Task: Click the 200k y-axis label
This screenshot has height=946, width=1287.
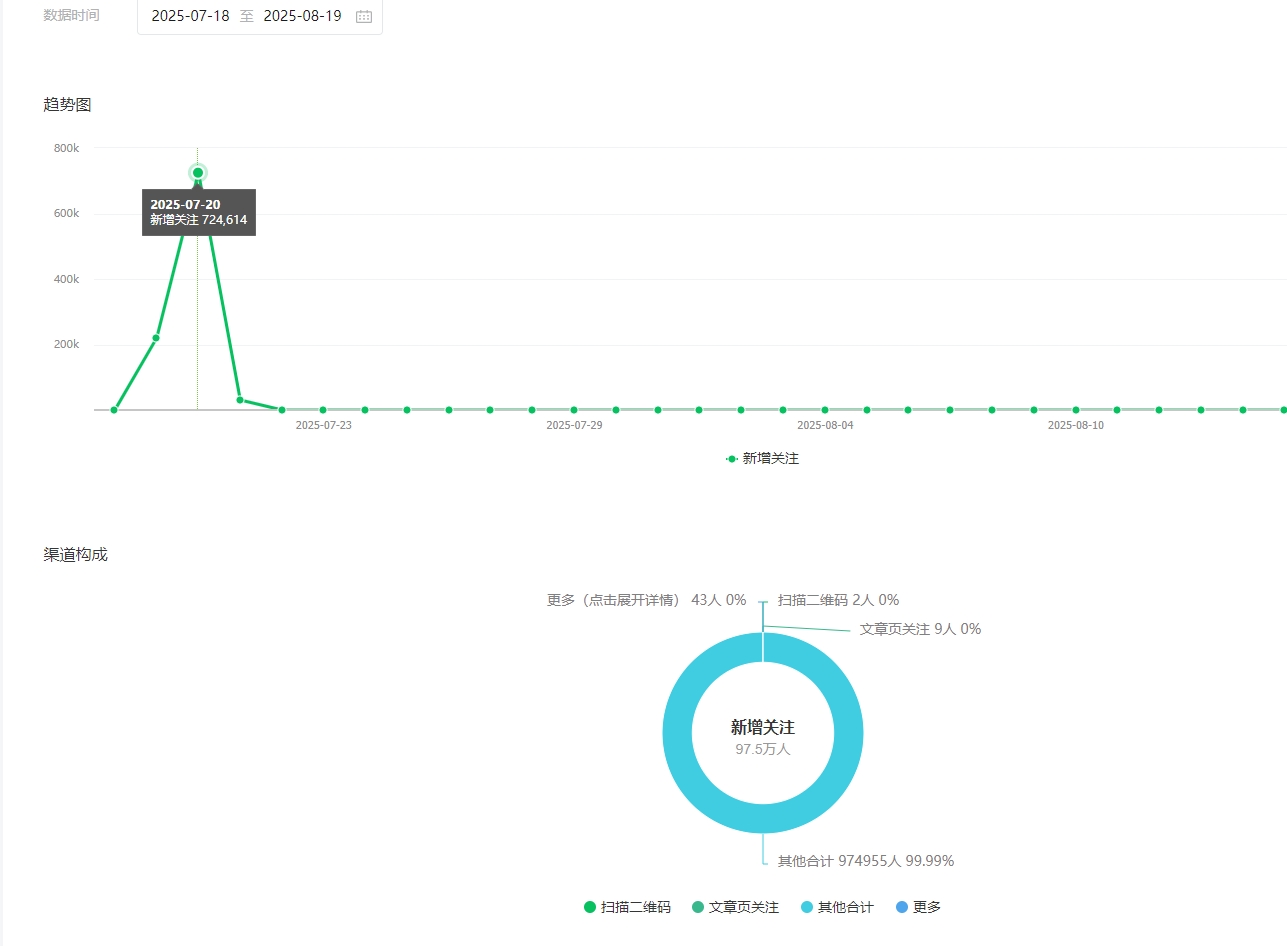Action: click(66, 344)
